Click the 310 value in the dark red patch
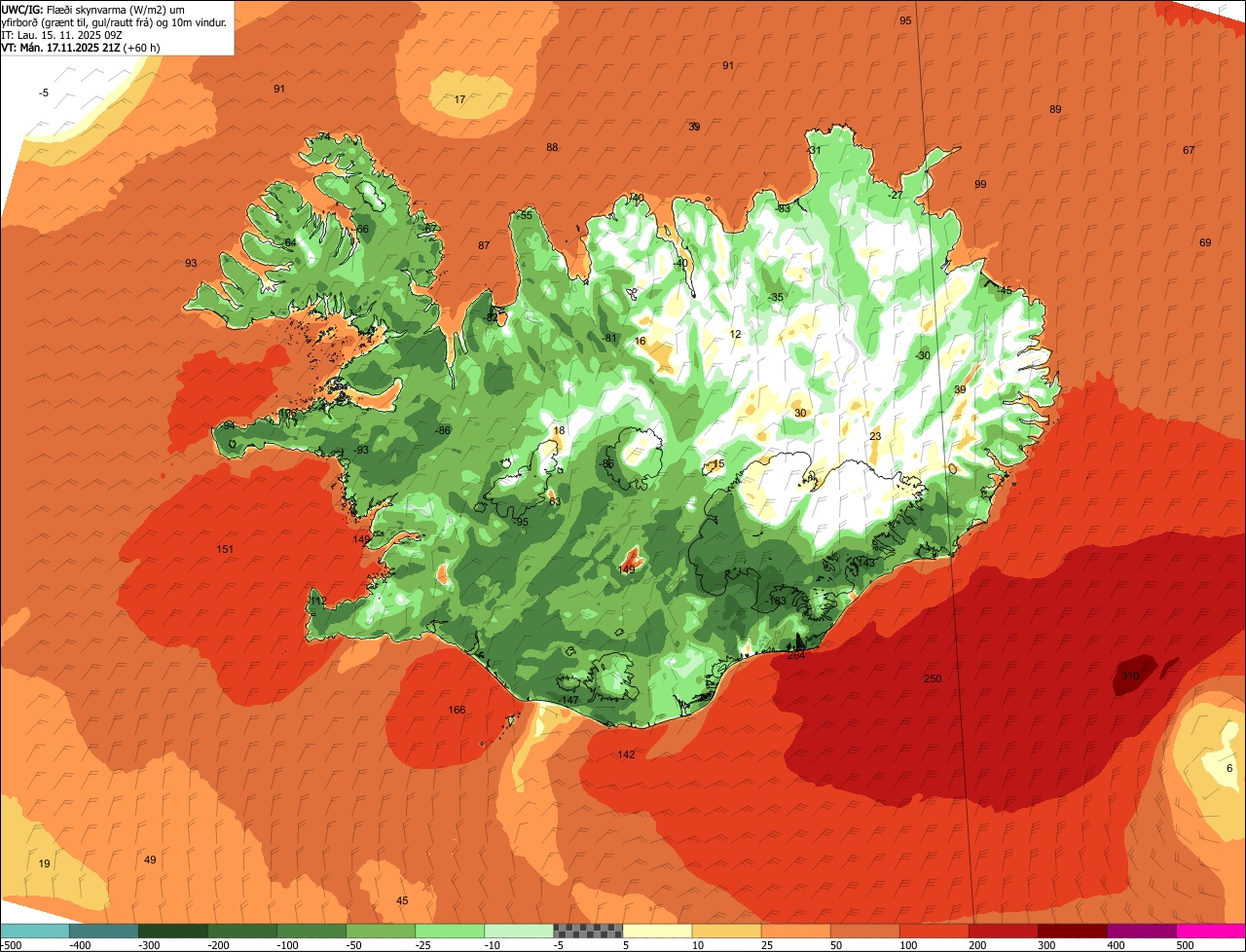 pyautogui.click(x=1129, y=676)
